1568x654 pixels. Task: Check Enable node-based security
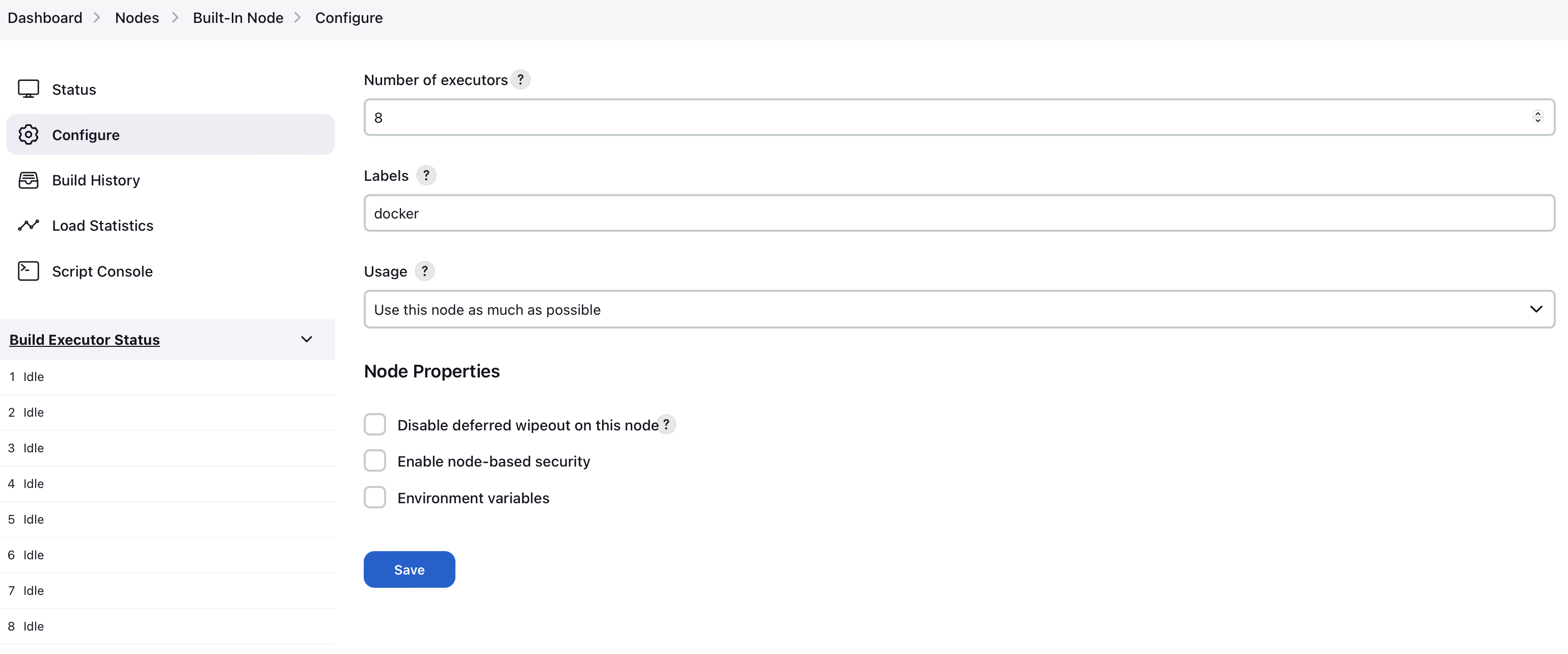click(x=375, y=461)
